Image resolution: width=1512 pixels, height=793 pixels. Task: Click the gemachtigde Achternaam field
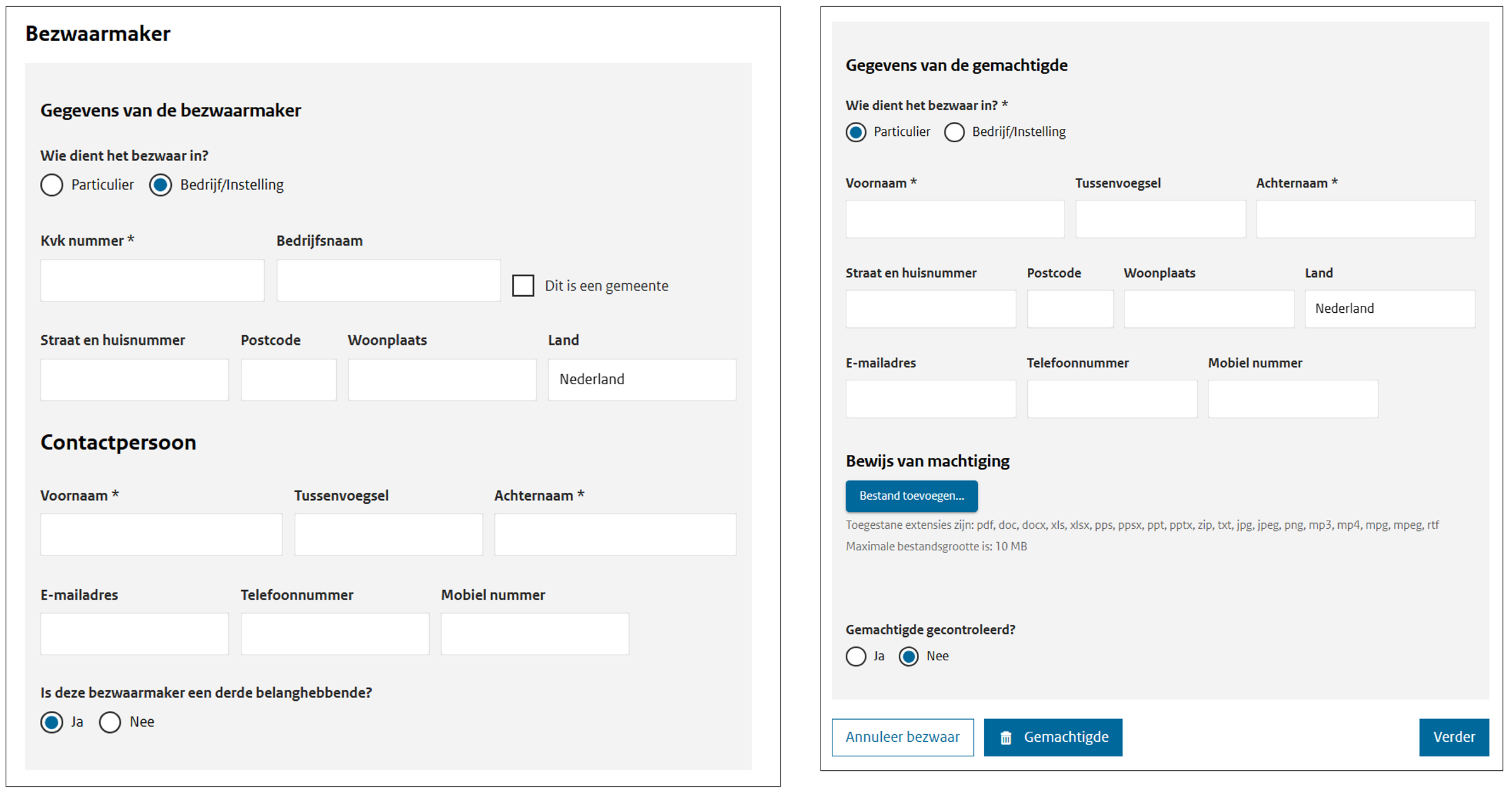click(1365, 219)
